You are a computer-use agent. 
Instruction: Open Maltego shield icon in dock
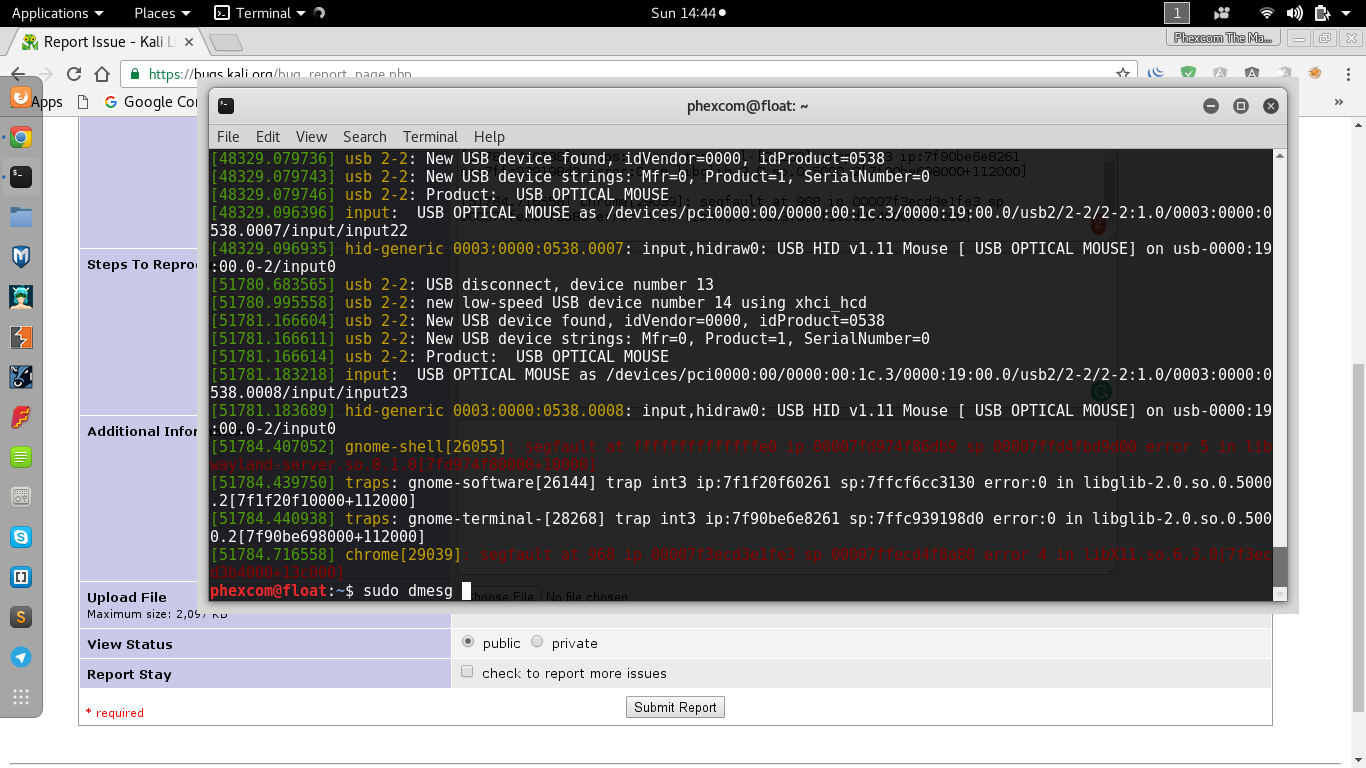(x=21, y=257)
